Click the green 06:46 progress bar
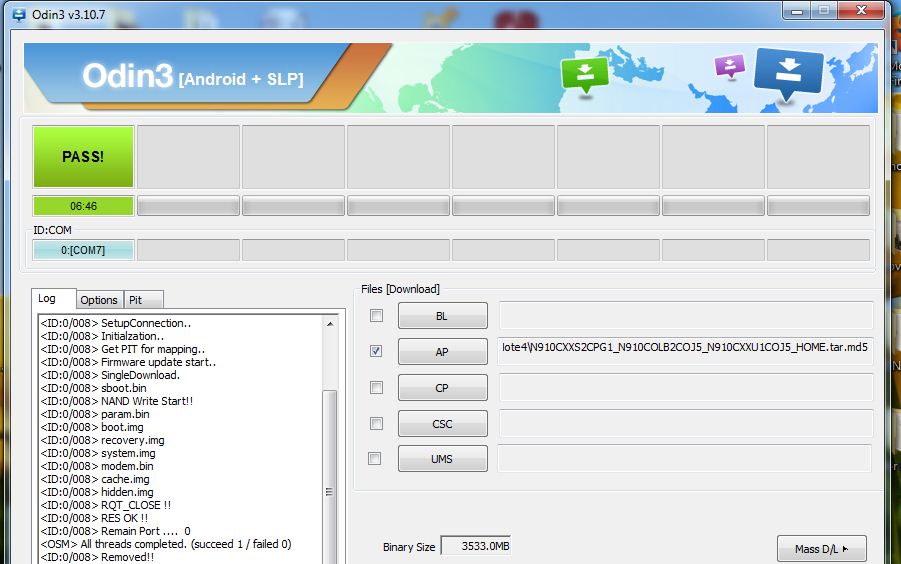The image size is (901, 564). pos(83,206)
